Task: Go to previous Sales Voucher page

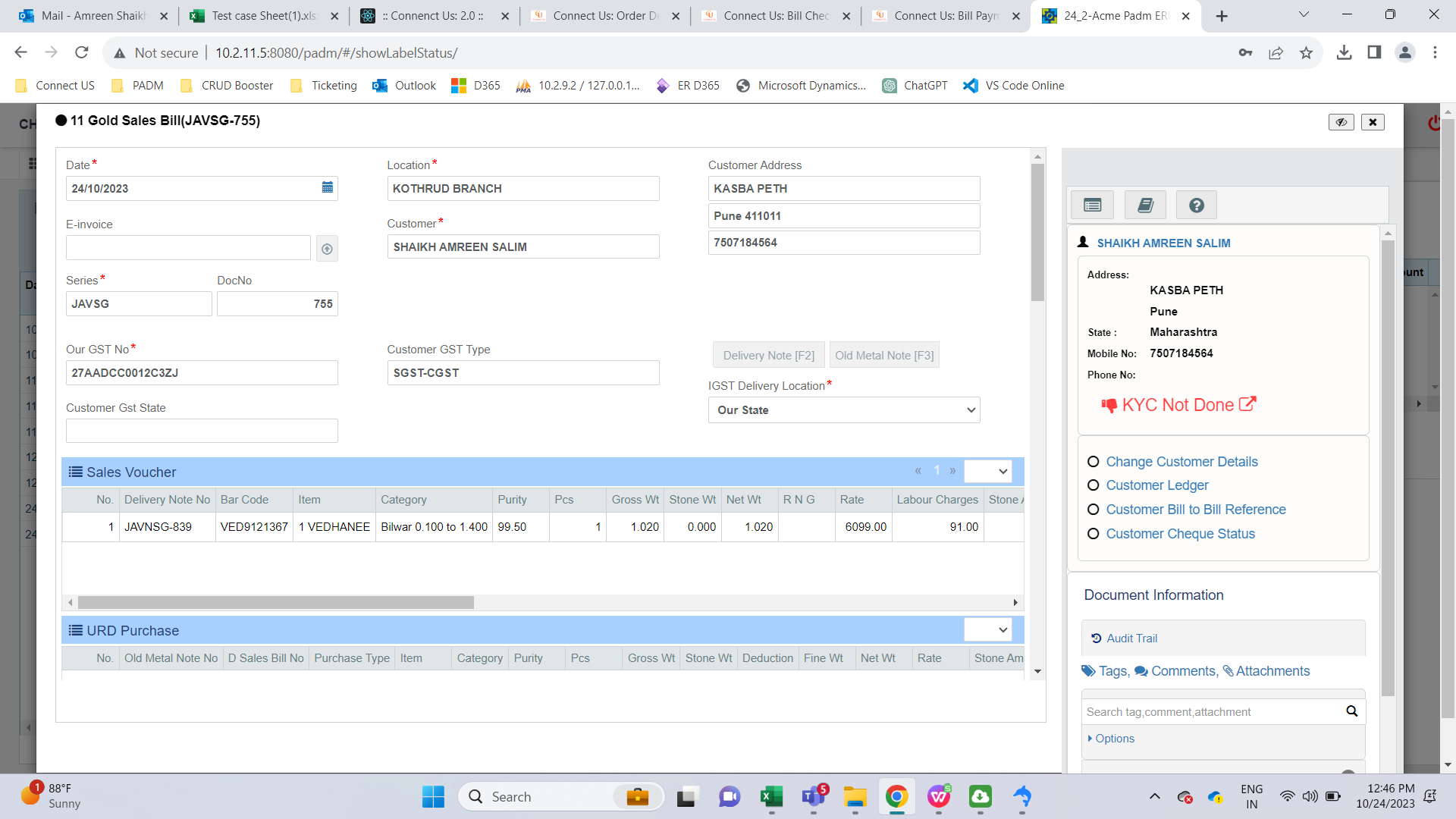Action: coord(918,471)
